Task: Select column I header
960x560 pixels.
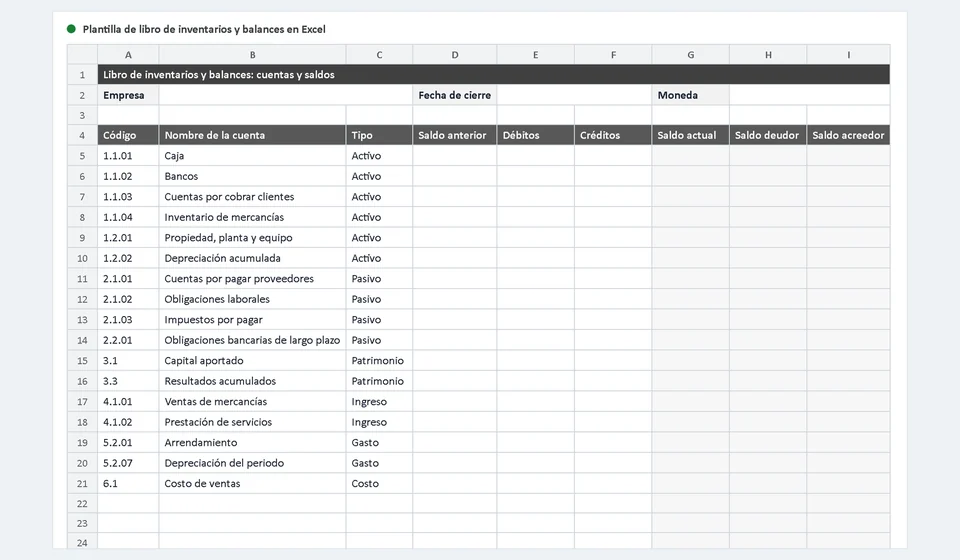Action: click(x=849, y=54)
